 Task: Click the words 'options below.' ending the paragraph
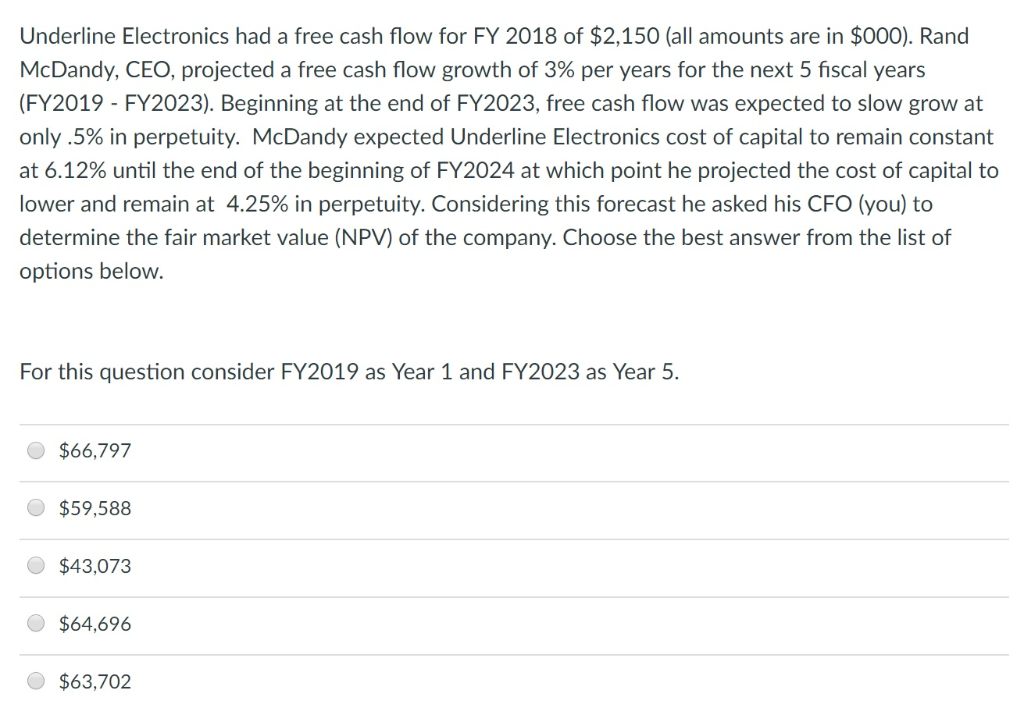[x=91, y=271]
